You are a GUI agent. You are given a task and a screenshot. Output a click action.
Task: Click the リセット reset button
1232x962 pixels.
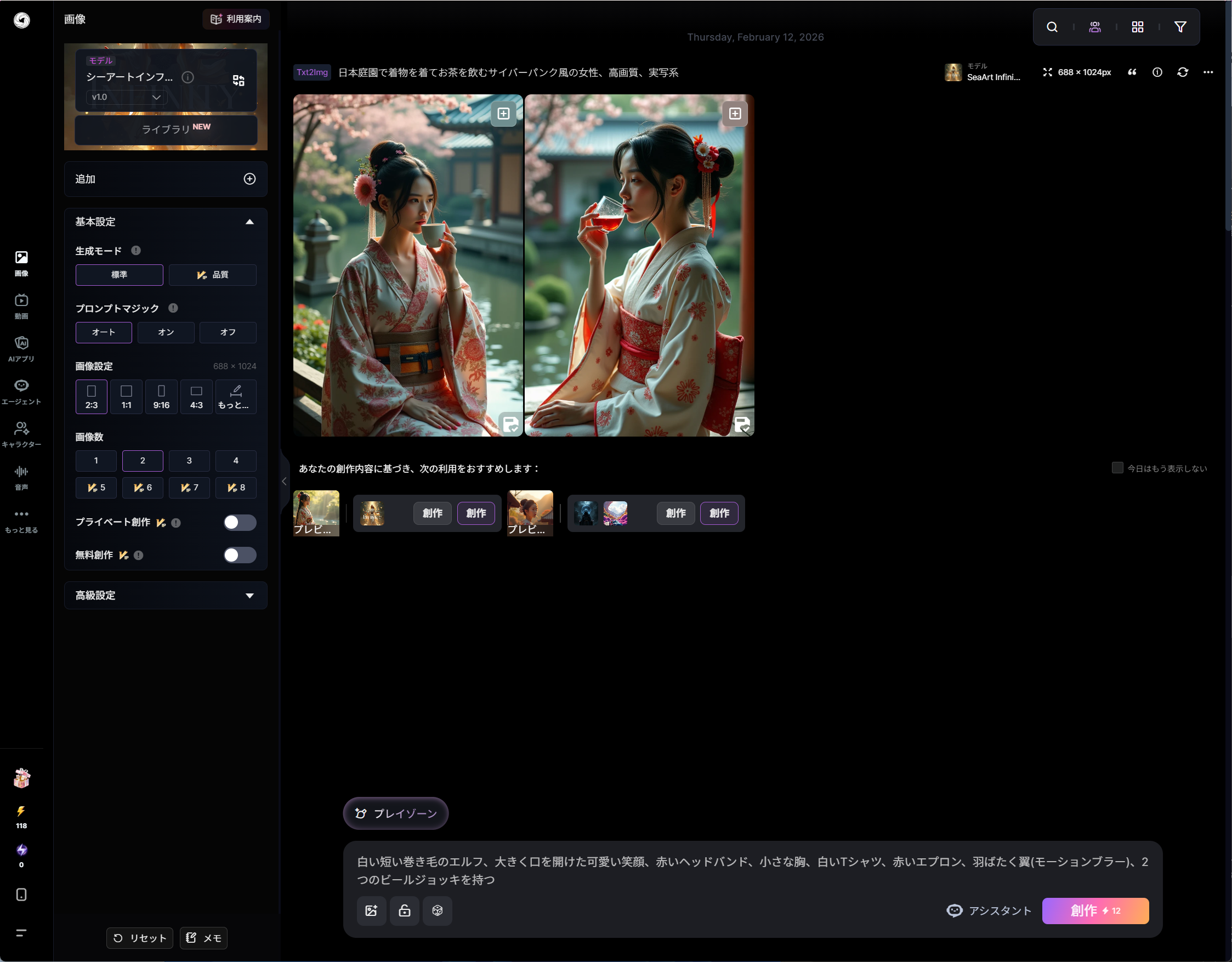click(139, 938)
